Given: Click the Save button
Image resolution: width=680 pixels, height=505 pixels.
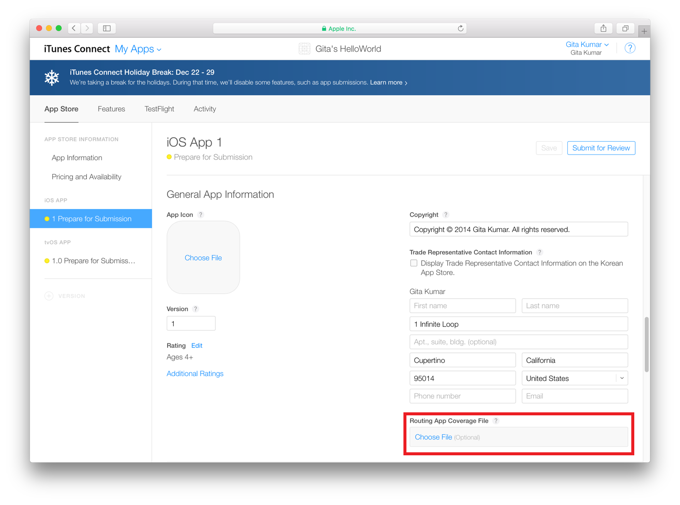Looking at the screenshot, I should (x=549, y=148).
